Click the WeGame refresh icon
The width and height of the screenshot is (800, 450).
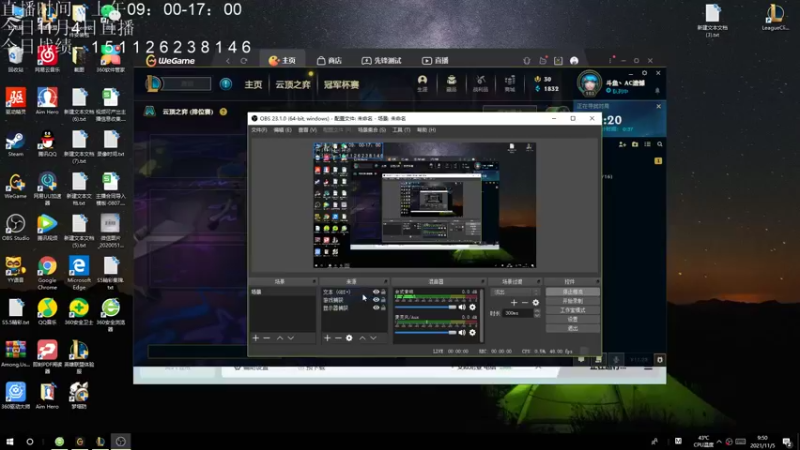(244, 61)
